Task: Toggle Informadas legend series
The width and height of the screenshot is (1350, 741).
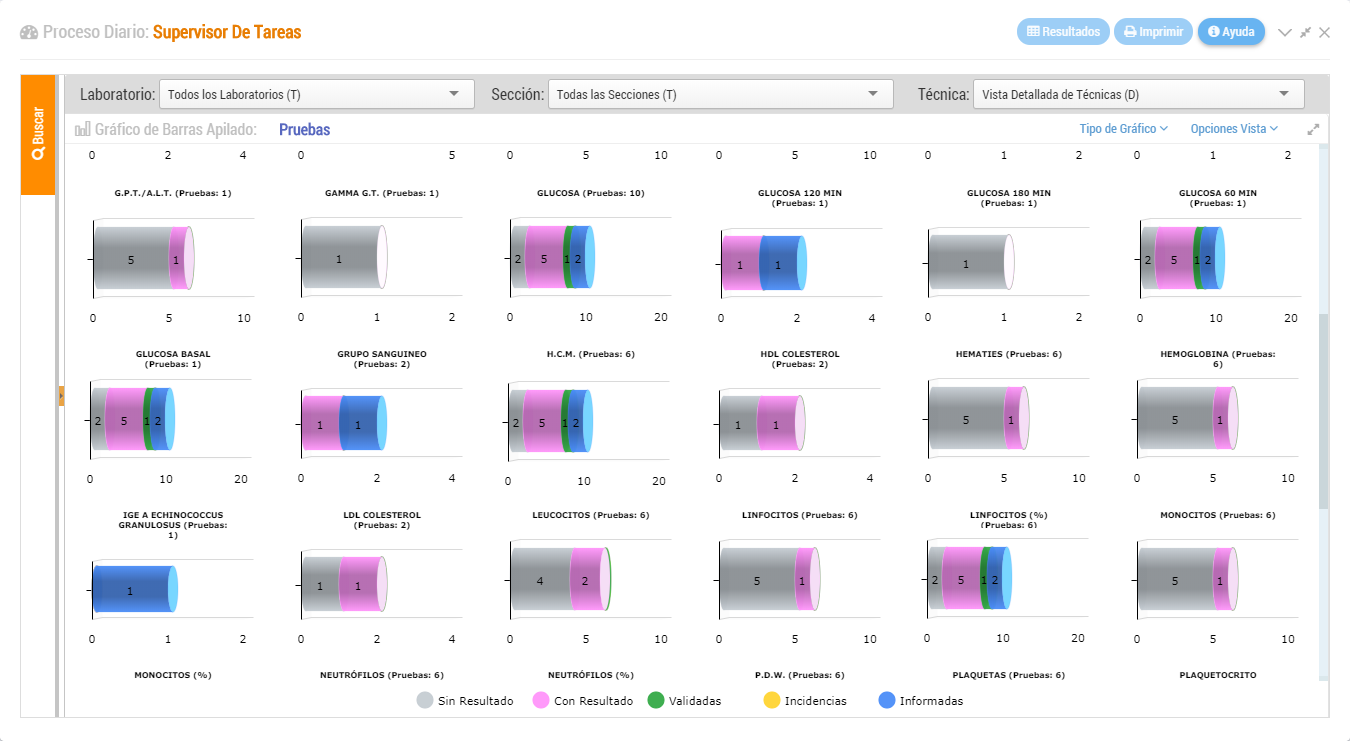Action: click(x=921, y=701)
